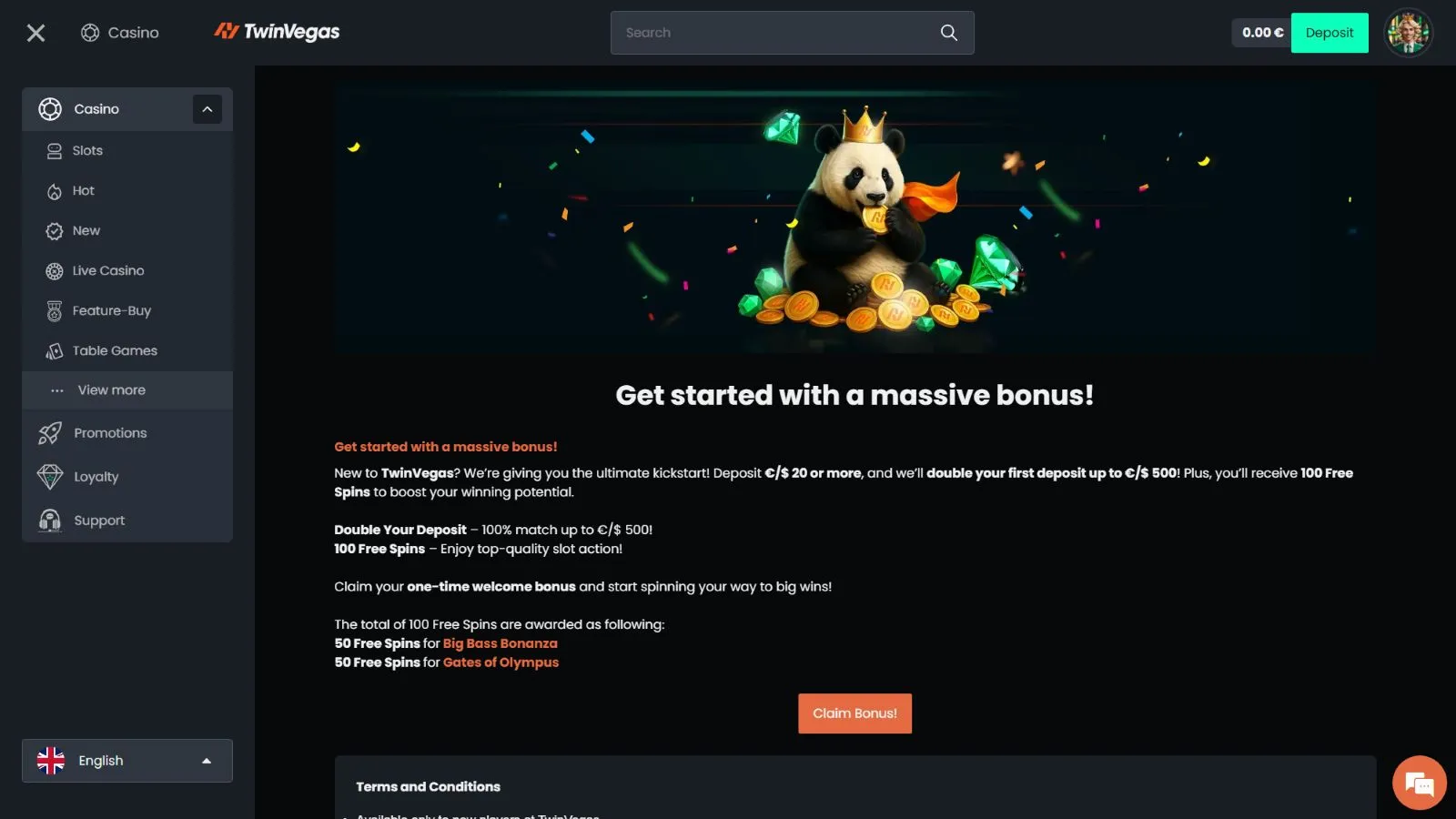Close the sidebar with the X icon
The image size is (1456, 819).
click(x=35, y=33)
